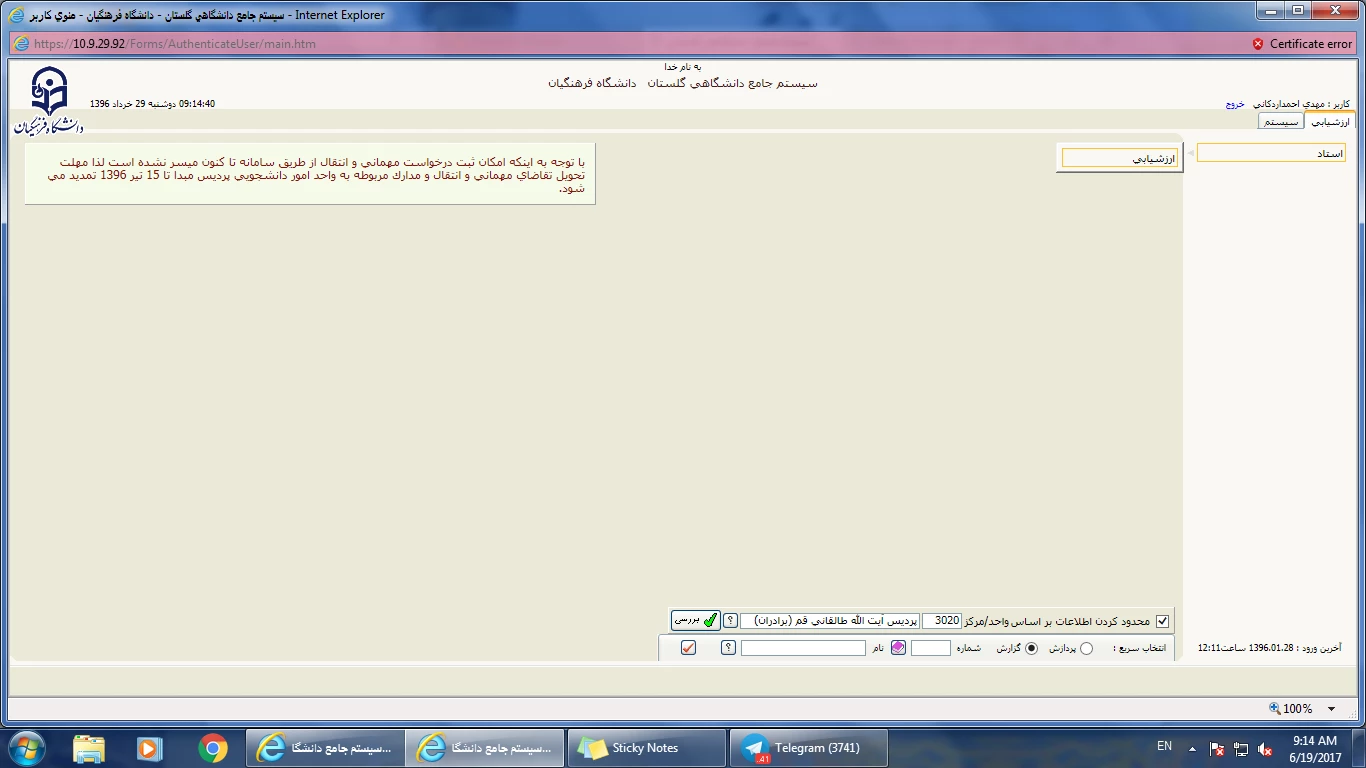Uncheck the limit-by-unit (محدود کردن اطلاعات) checkbox

[1162, 621]
